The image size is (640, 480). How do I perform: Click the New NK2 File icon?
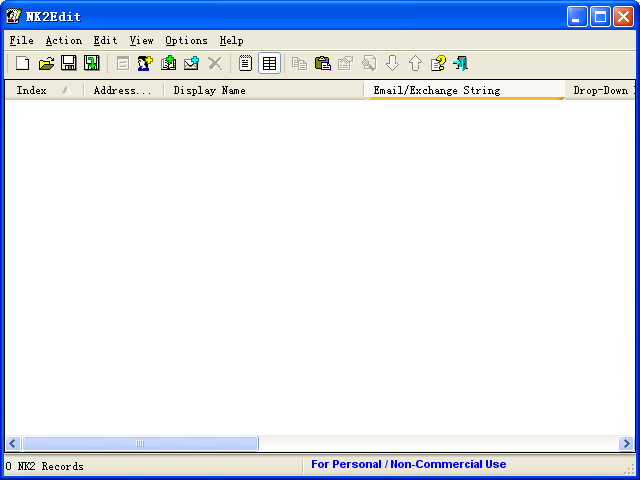click(22, 63)
